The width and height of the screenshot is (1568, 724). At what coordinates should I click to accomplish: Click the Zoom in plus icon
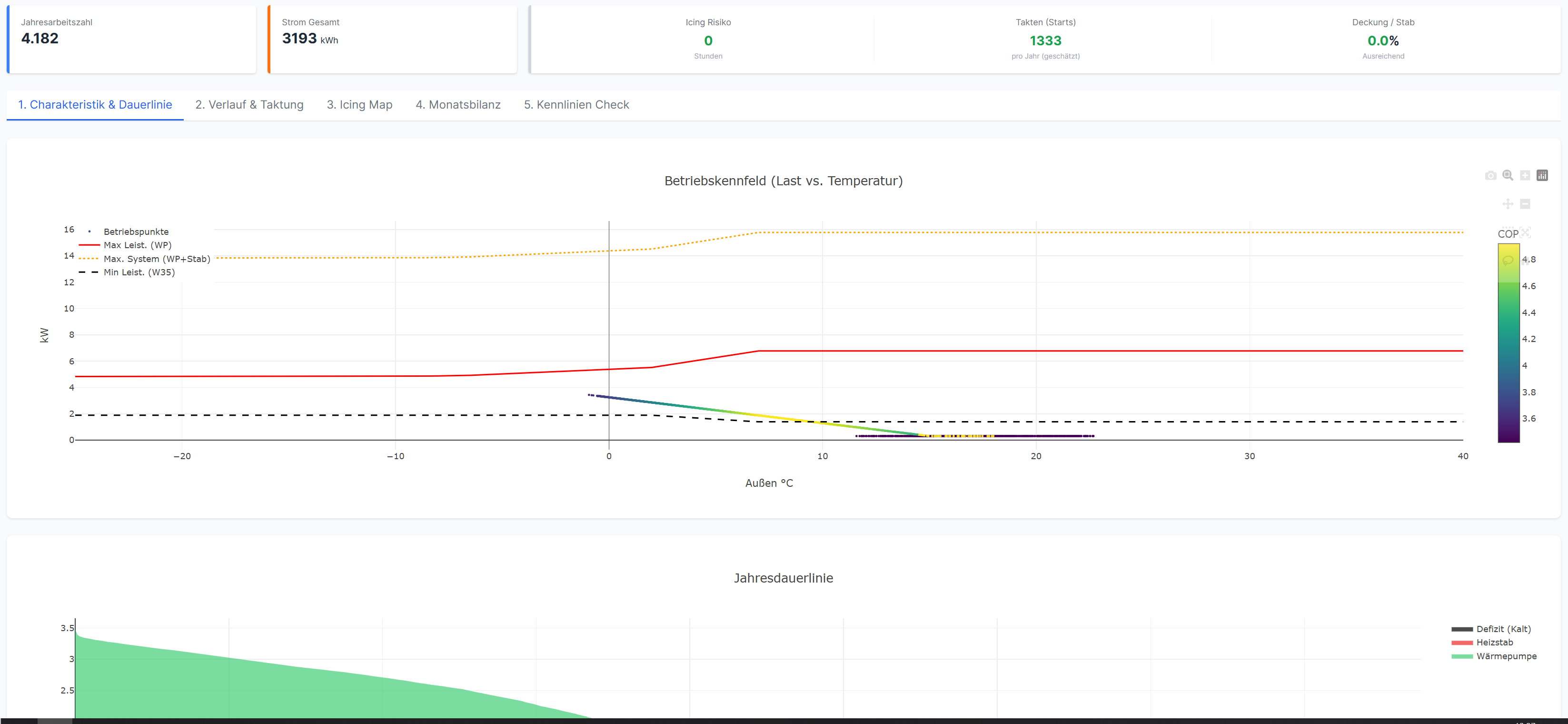pyautogui.click(x=1525, y=175)
